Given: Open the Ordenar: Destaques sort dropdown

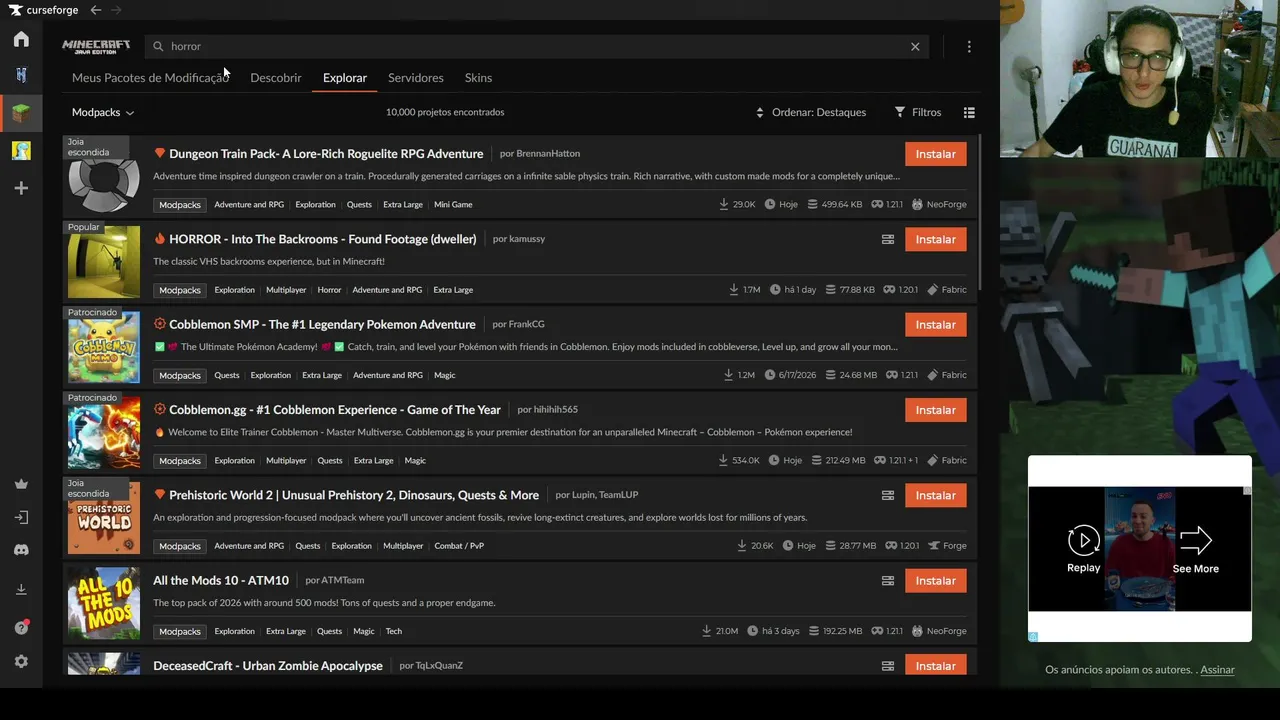Looking at the screenshot, I should pyautogui.click(x=811, y=113).
